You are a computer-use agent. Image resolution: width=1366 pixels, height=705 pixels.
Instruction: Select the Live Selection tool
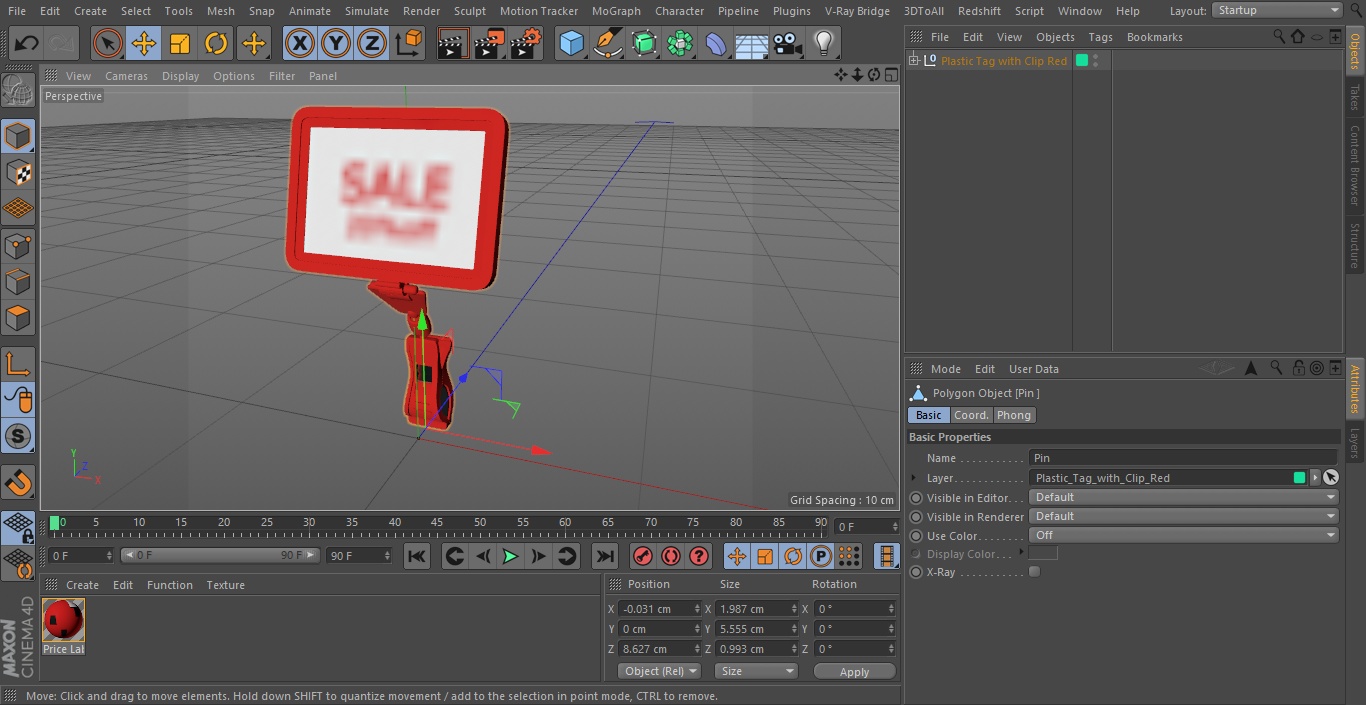[107, 43]
